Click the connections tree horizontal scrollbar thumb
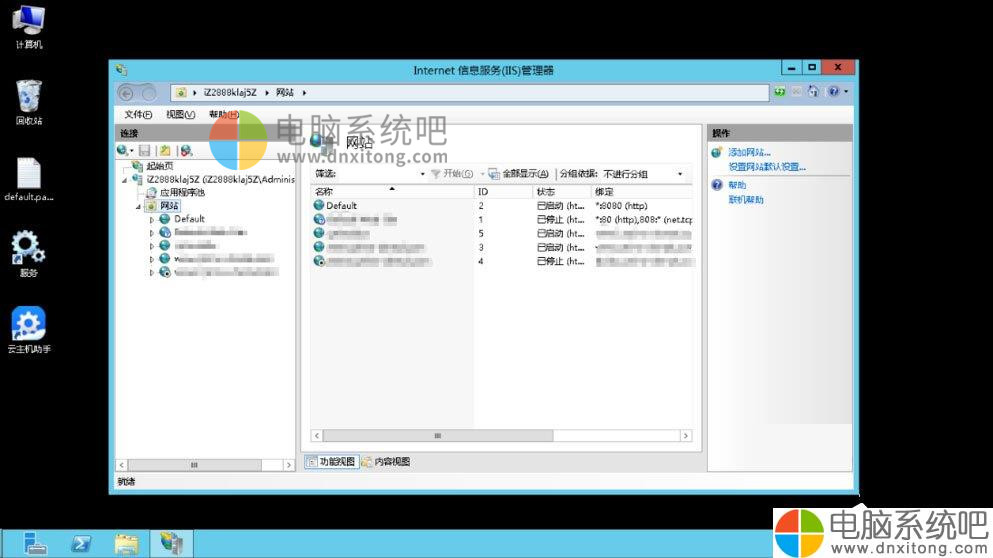 194,465
